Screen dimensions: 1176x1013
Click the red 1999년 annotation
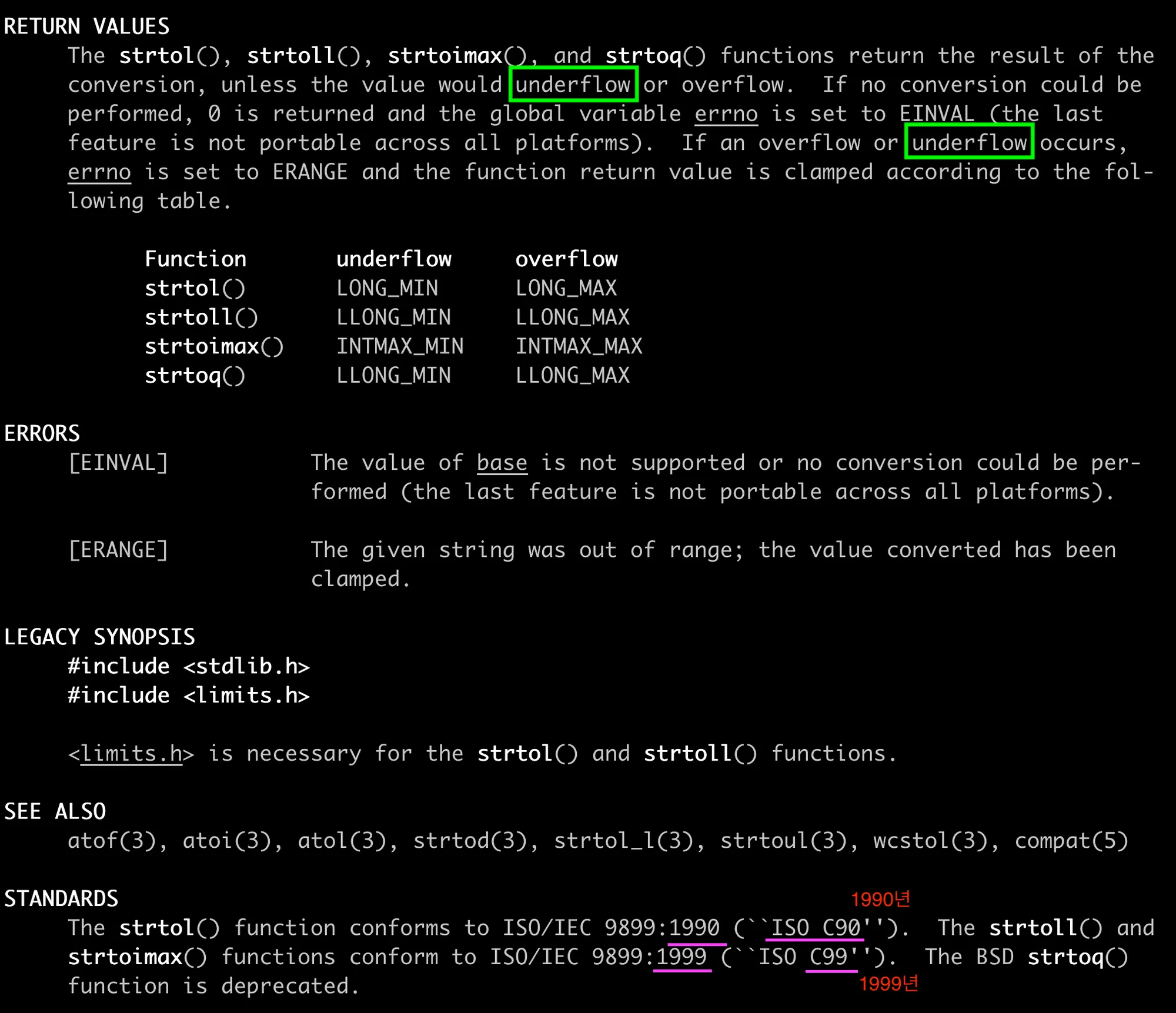888,984
